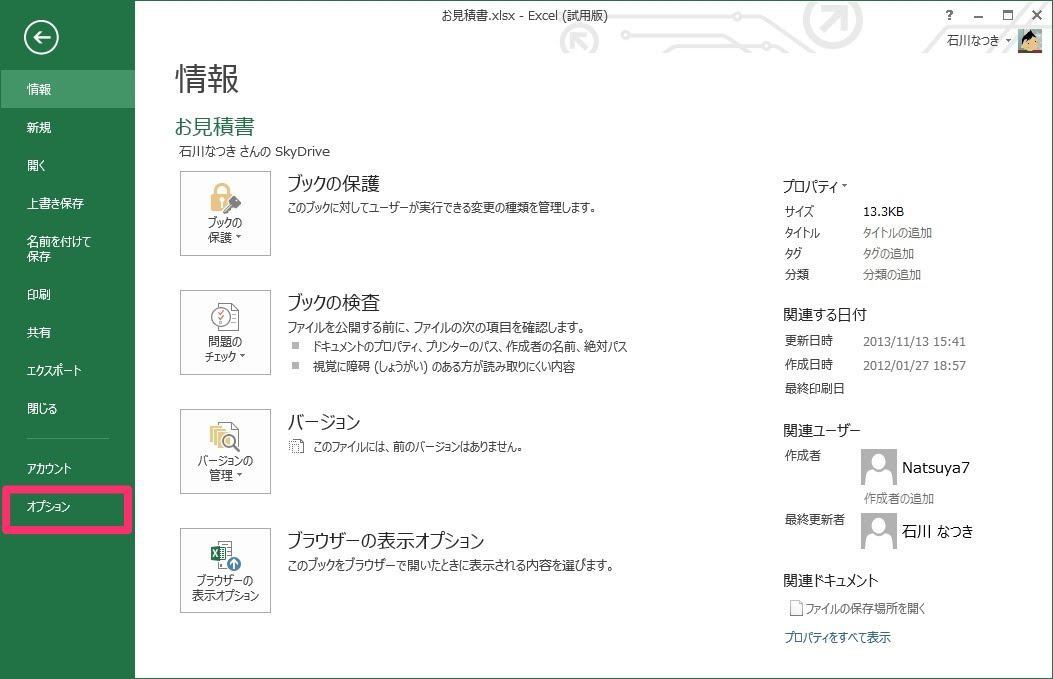
Task: Click the タイトルの追加 field
Action: coord(897,233)
